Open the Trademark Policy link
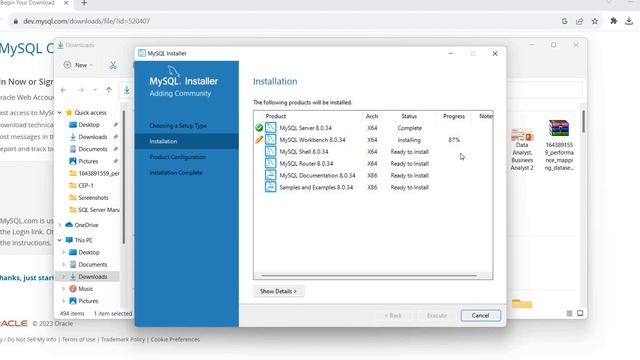This screenshot has width=640, height=360. pos(123,339)
